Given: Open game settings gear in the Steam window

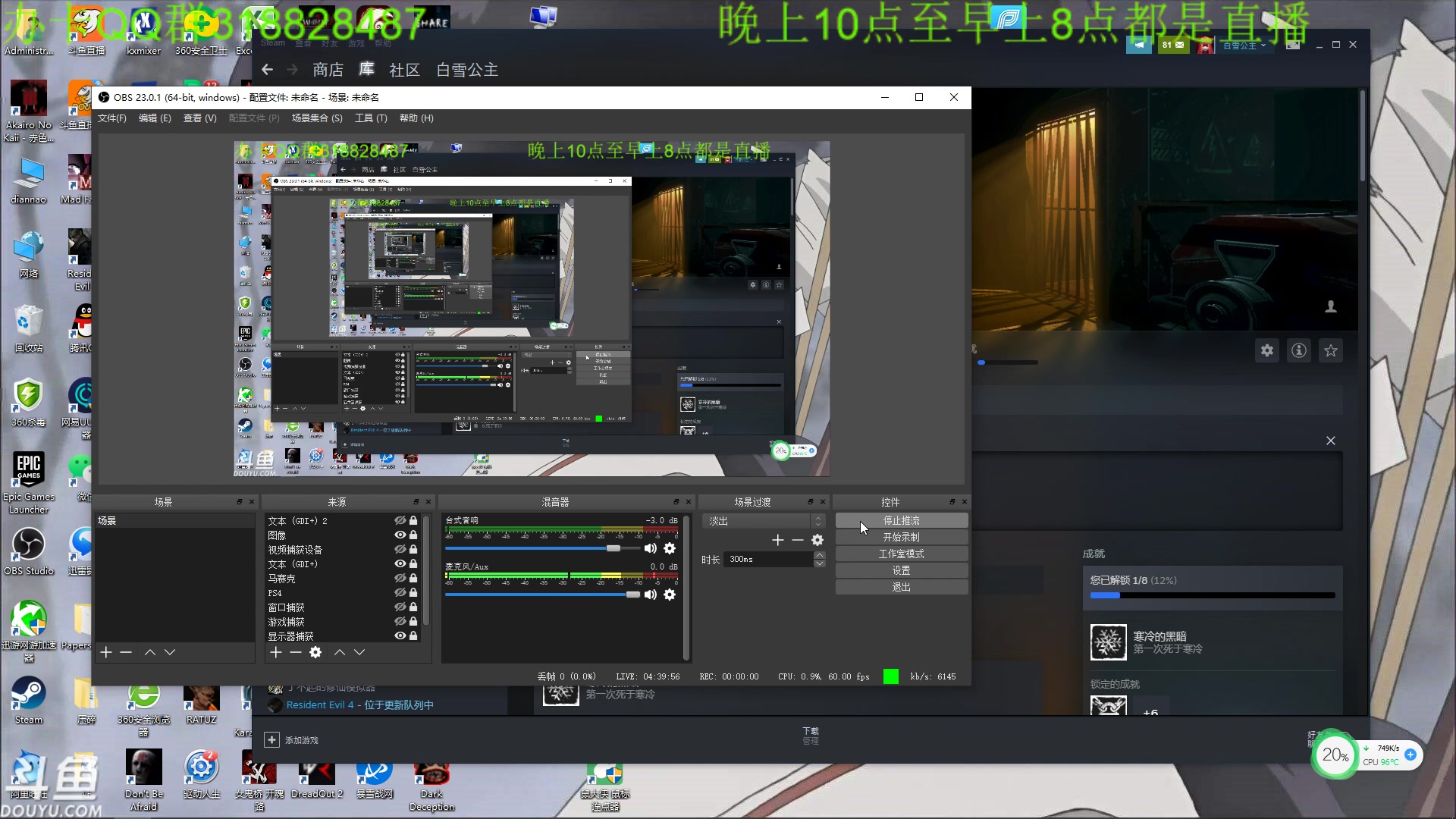Looking at the screenshot, I should (x=1267, y=350).
